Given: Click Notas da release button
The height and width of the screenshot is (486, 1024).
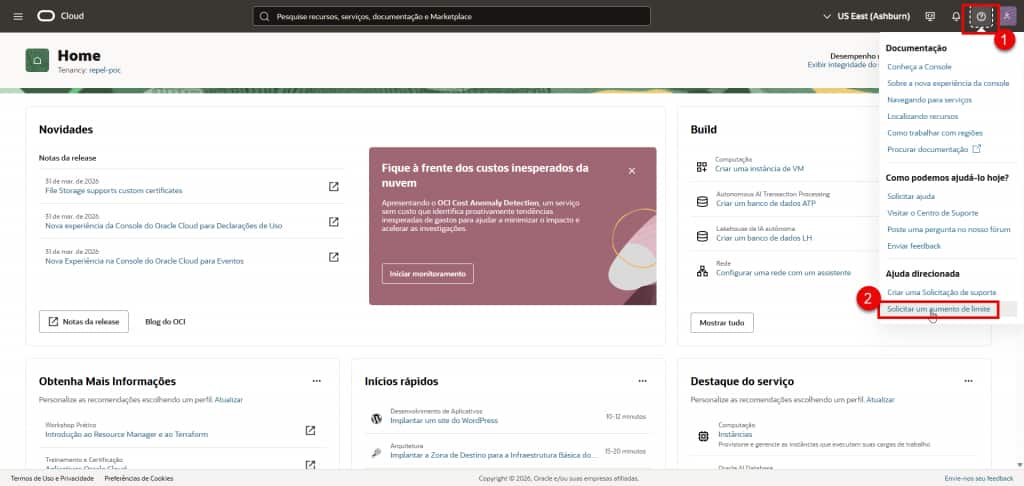Looking at the screenshot, I should (x=84, y=321).
